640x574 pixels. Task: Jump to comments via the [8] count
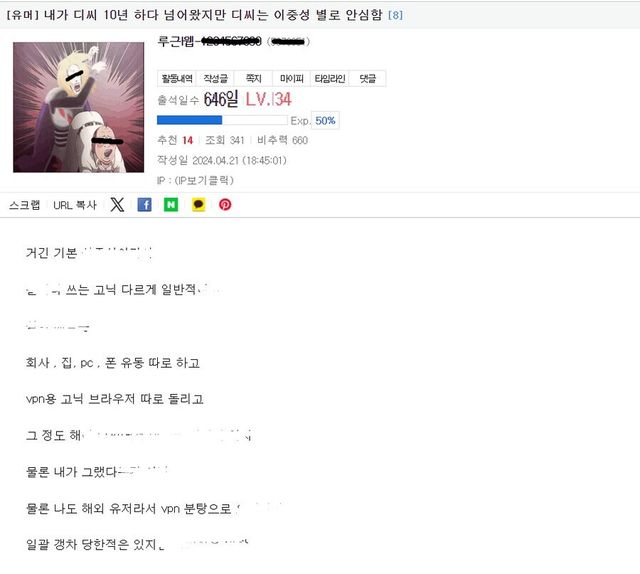click(x=395, y=16)
